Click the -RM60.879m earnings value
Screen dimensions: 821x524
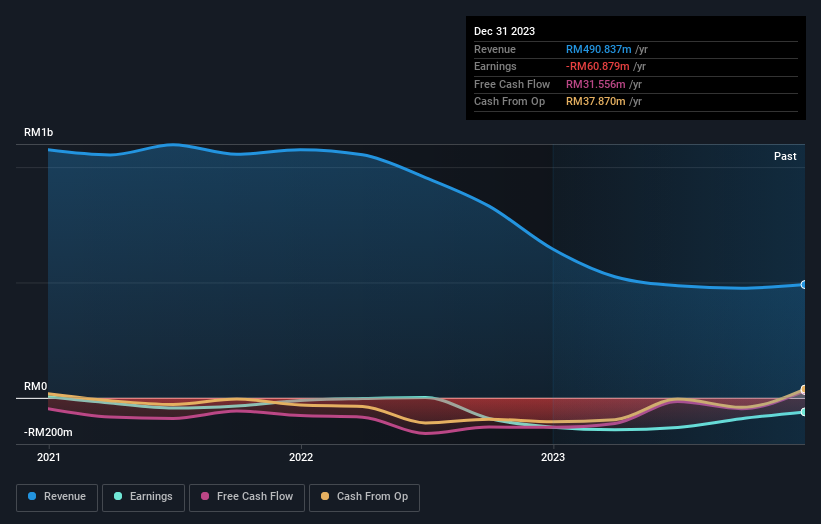pos(597,66)
